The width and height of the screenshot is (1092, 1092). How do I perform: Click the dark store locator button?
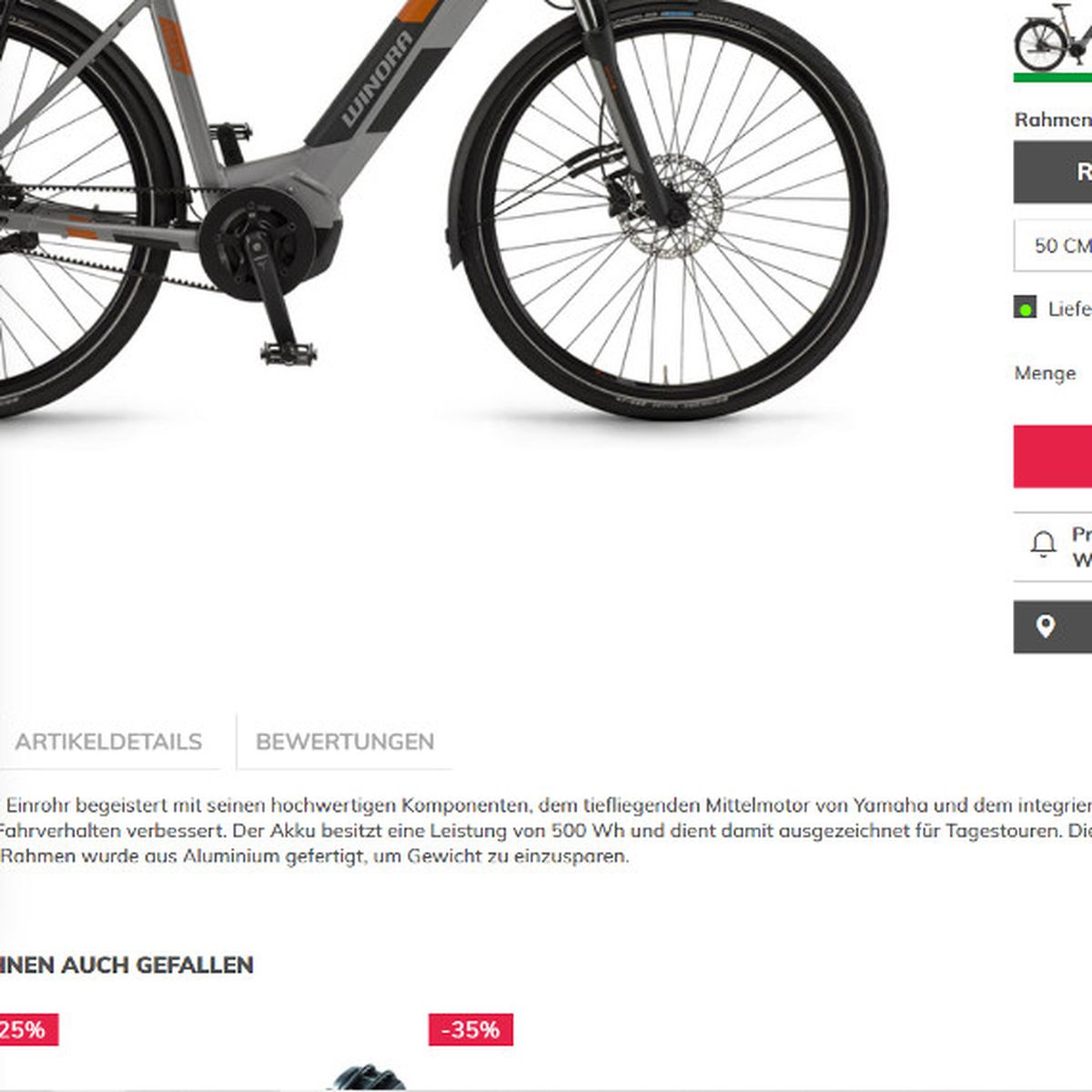(x=1053, y=626)
